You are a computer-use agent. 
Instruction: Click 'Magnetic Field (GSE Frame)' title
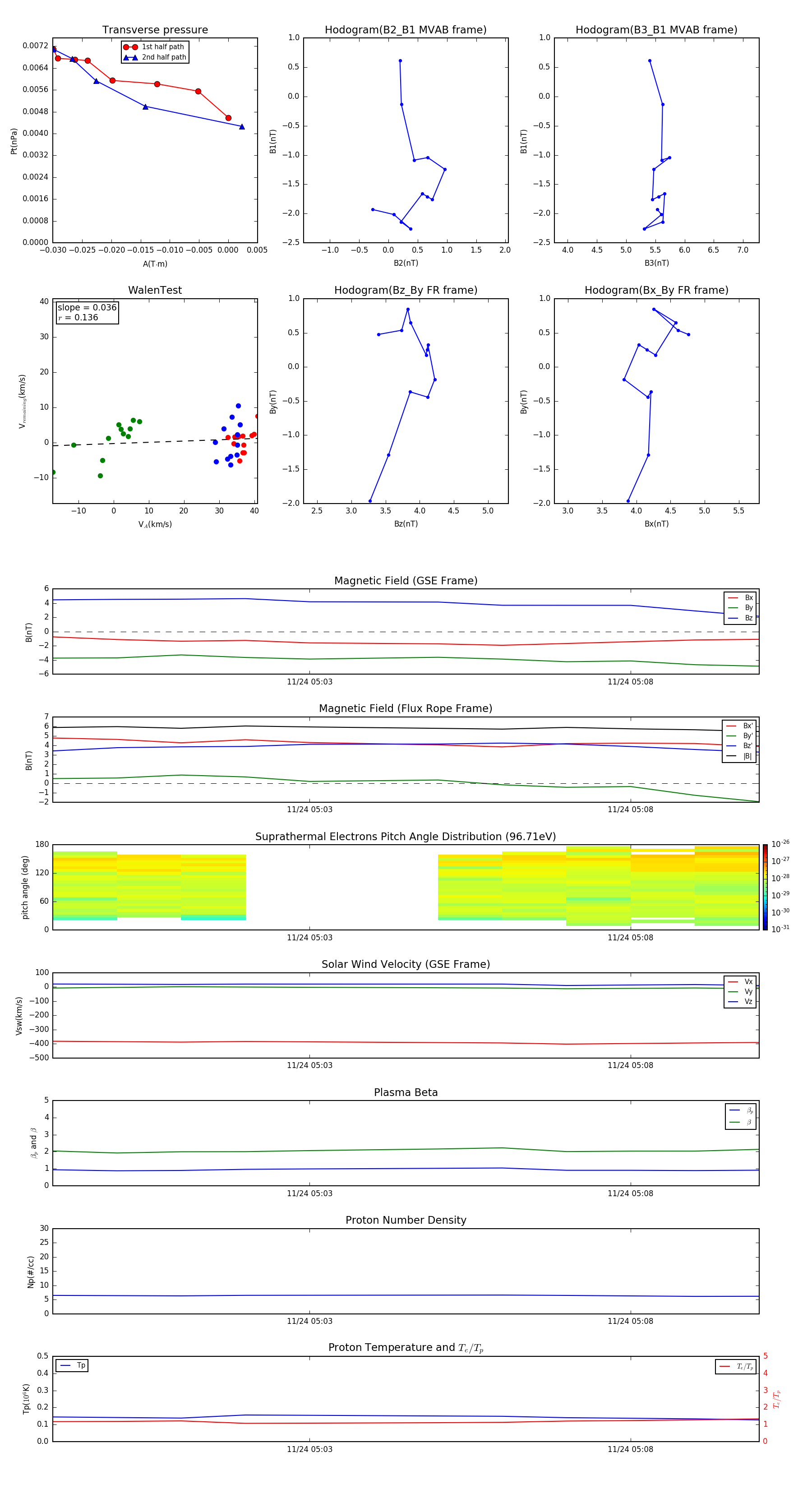[406, 581]
